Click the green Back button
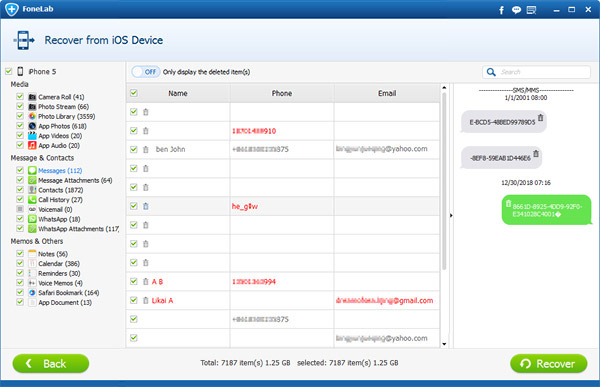 (51, 363)
